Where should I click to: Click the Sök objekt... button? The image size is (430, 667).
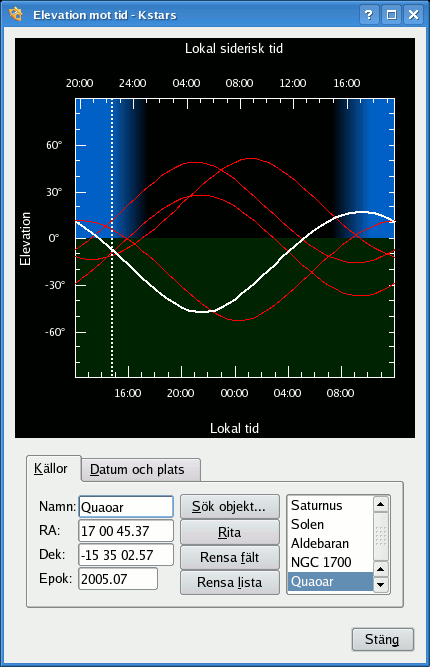point(230,507)
